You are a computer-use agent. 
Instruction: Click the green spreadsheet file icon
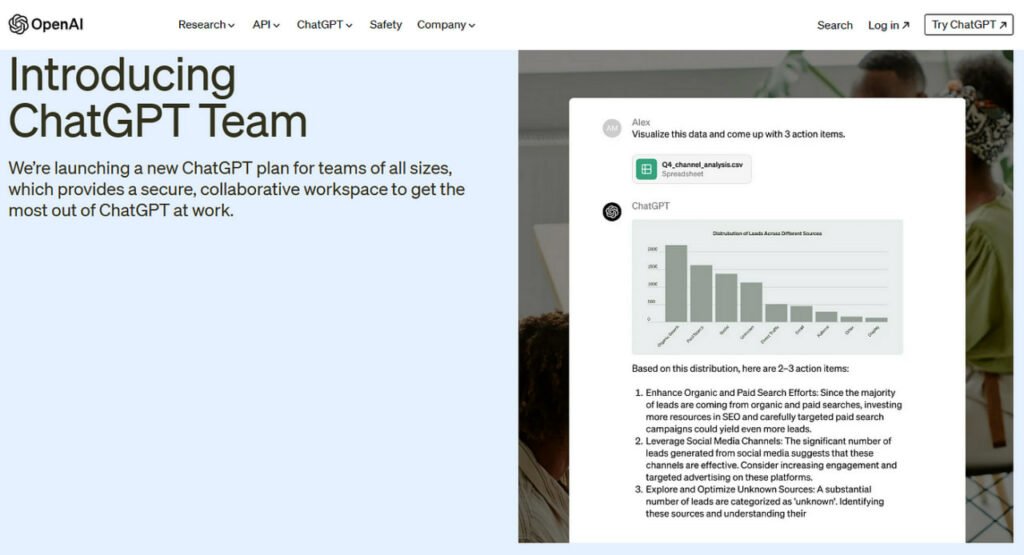click(646, 169)
